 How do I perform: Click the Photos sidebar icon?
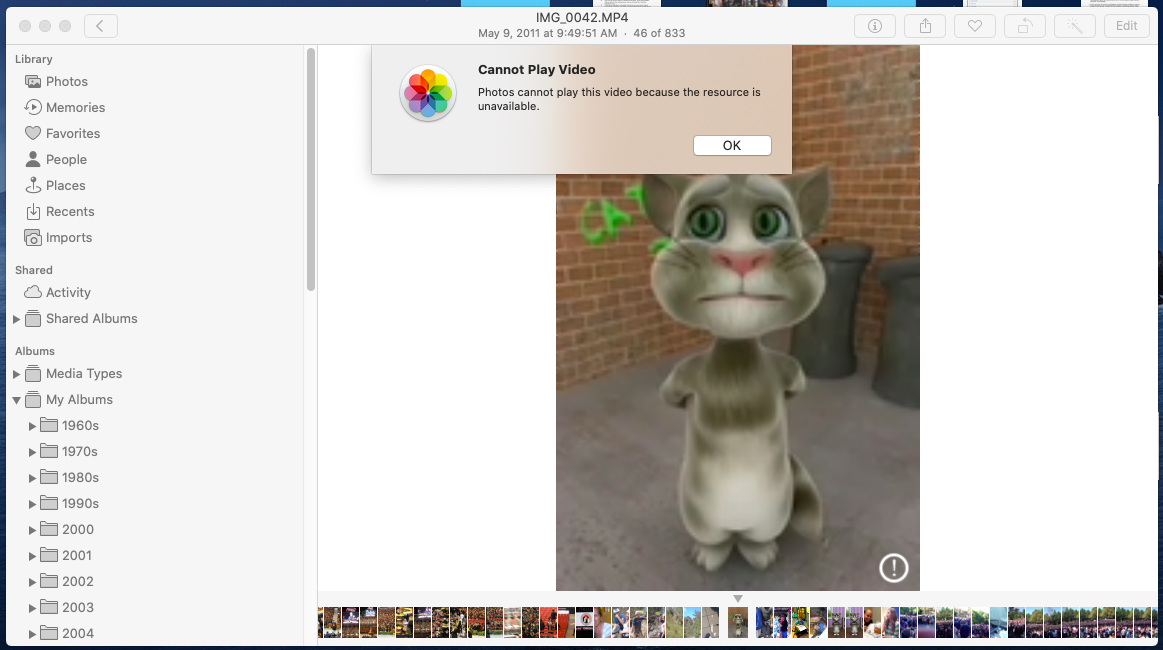[33, 82]
